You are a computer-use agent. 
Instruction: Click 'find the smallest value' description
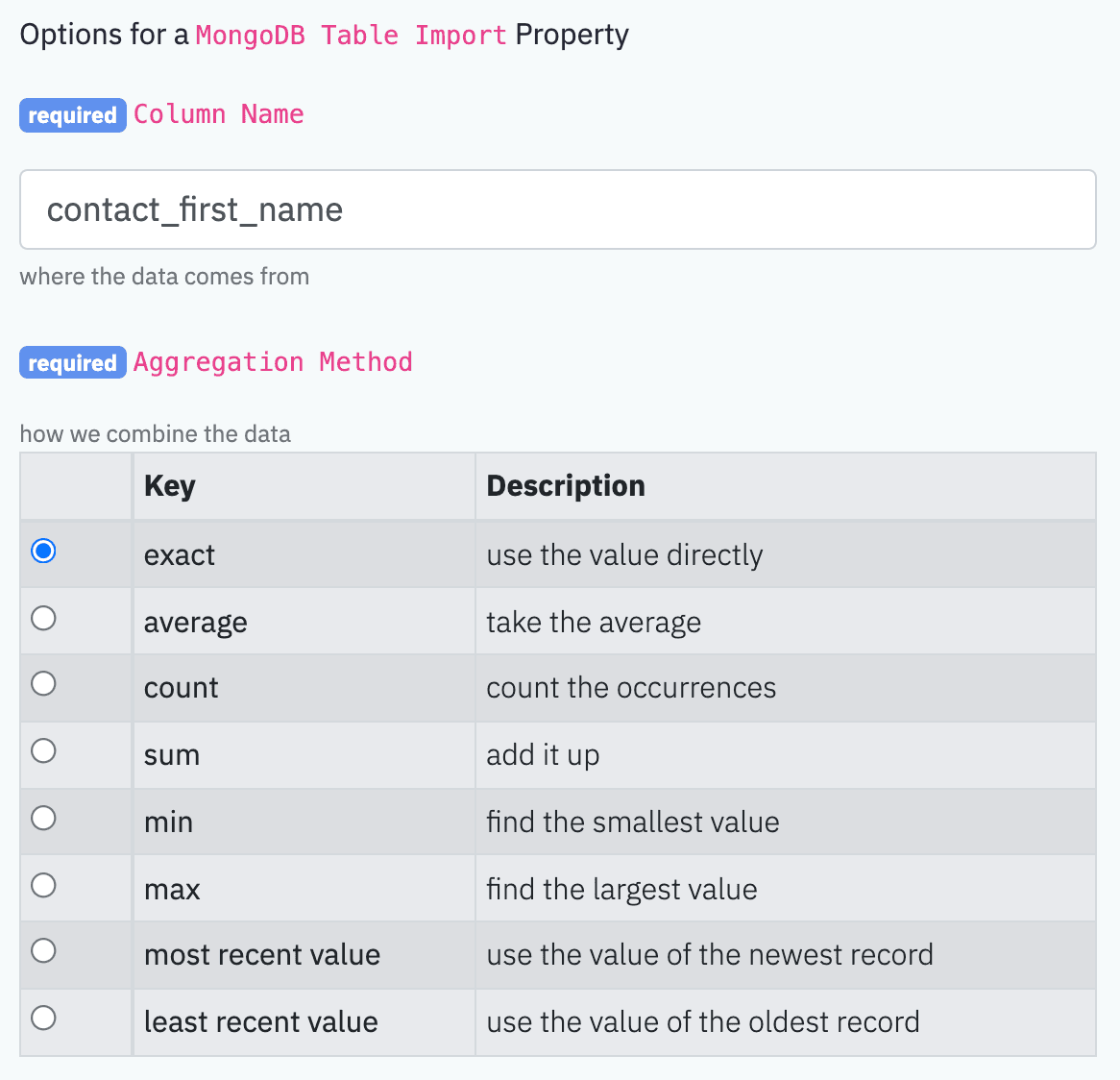point(633,822)
